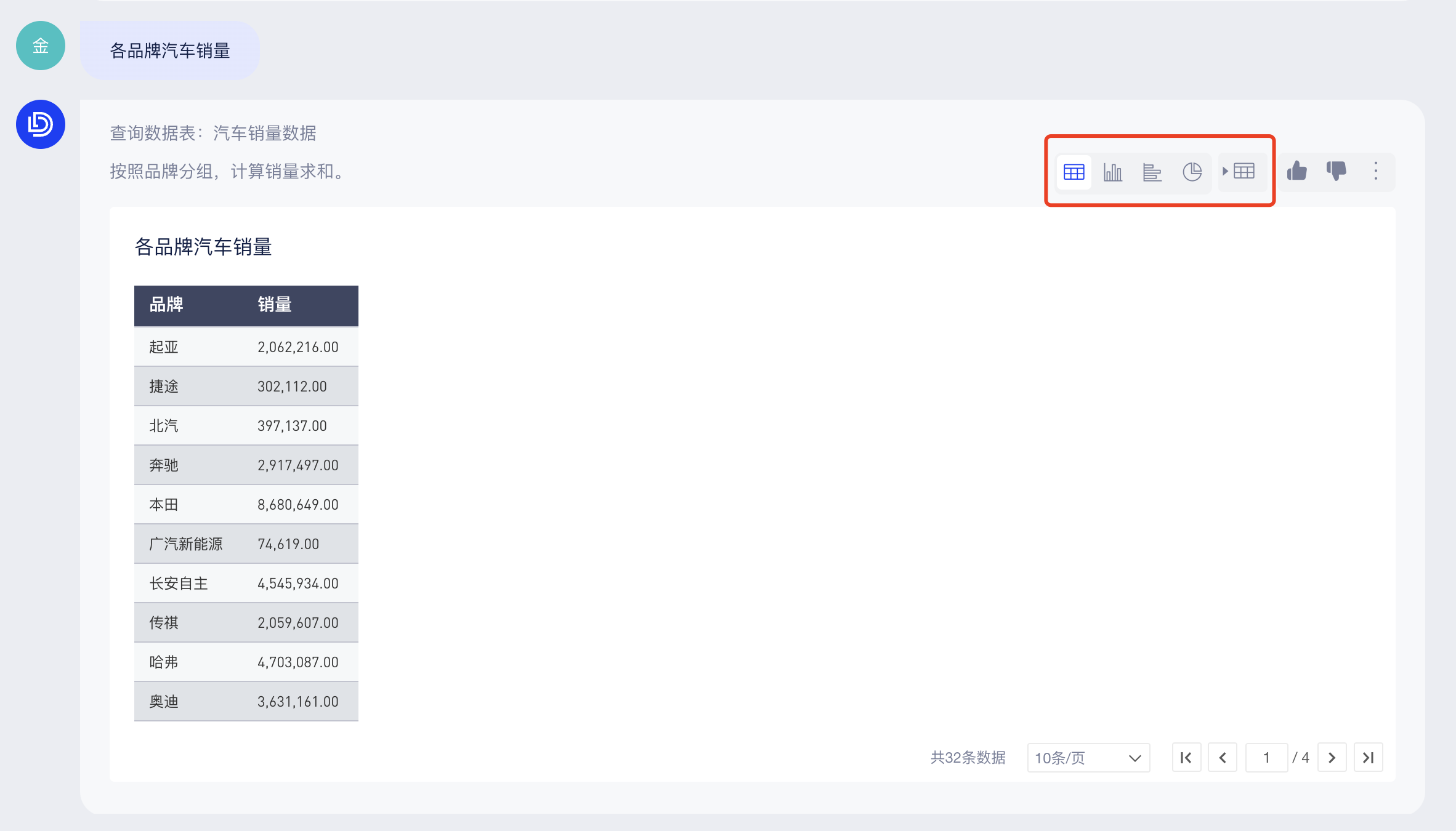Go to the next page
Viewport: 1456px width, 831px height.
tap(1332, 758)
